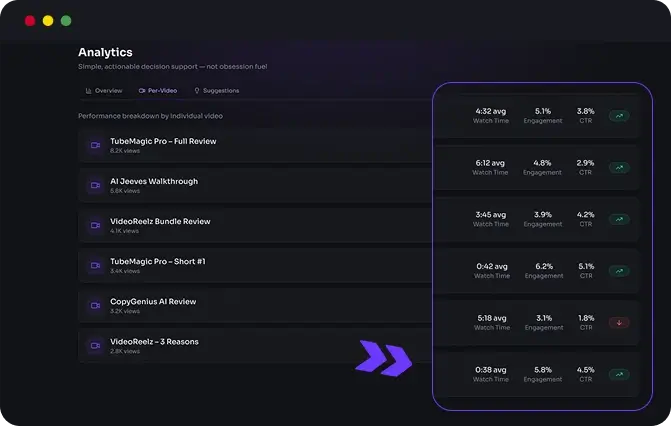Click the red down-trend badge in 5:18 avg row
This screenshot has width=671, height=426.
(x=619, y=323)
